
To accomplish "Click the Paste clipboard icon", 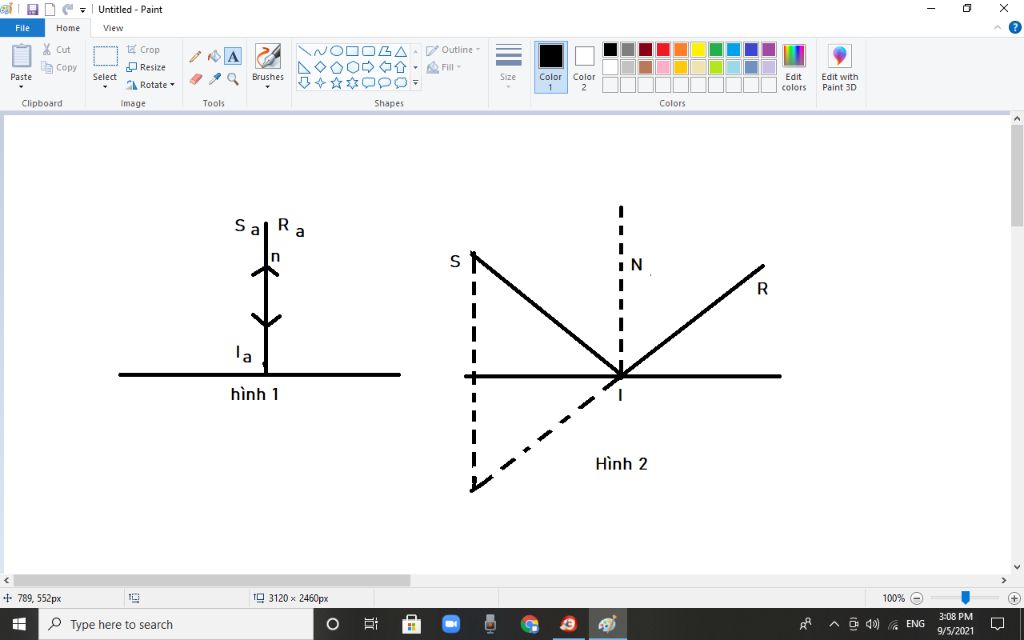I will coord(21,56).
